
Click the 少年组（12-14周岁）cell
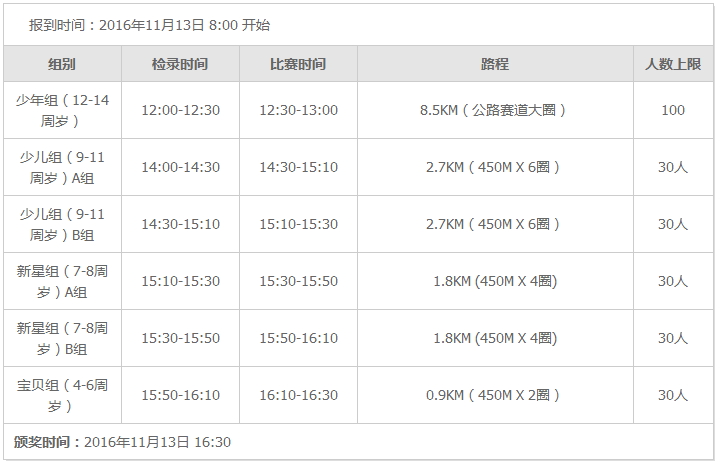pos(62,110)
